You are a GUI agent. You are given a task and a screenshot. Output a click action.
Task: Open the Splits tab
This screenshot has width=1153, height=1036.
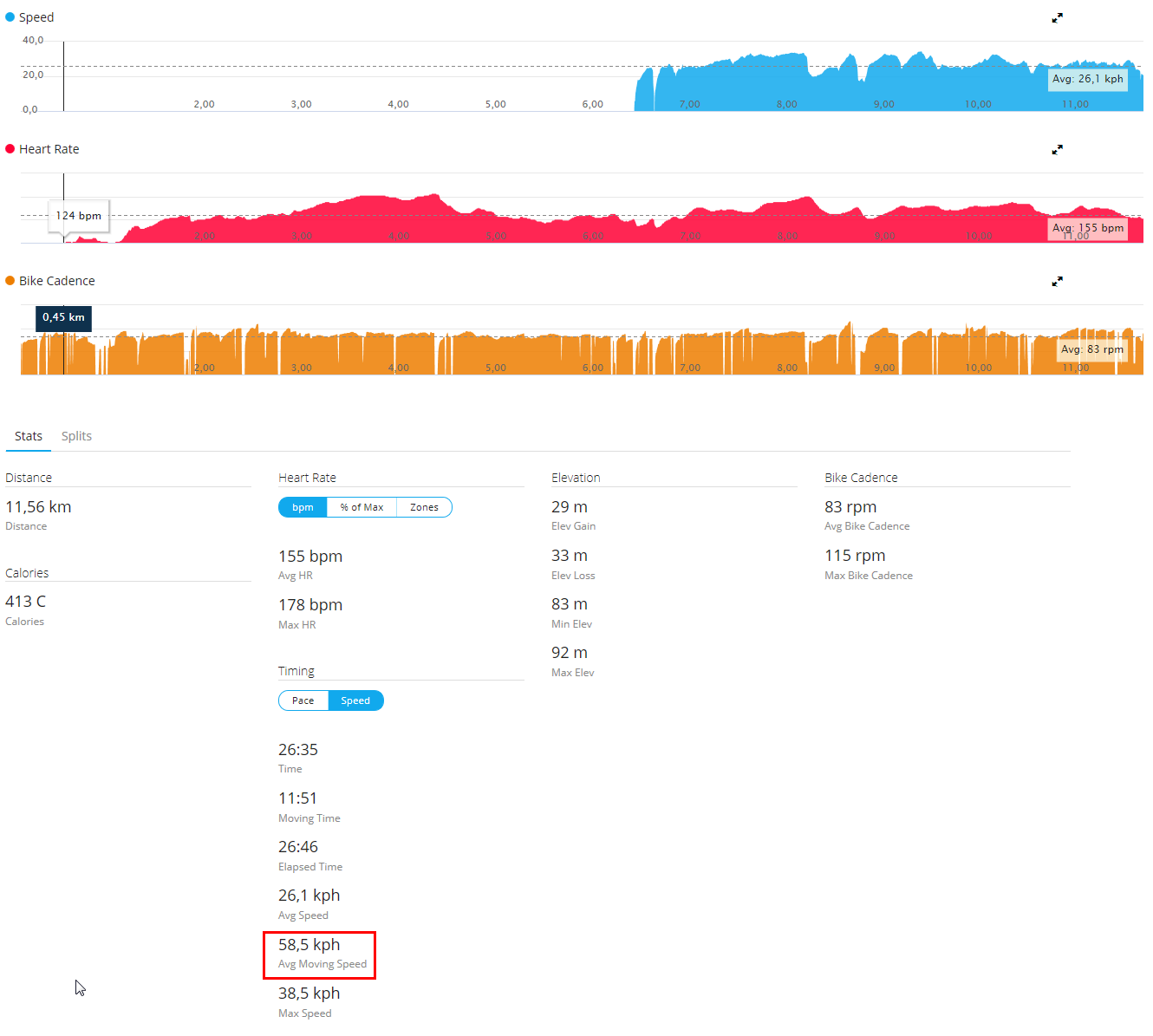click(76, 436)
